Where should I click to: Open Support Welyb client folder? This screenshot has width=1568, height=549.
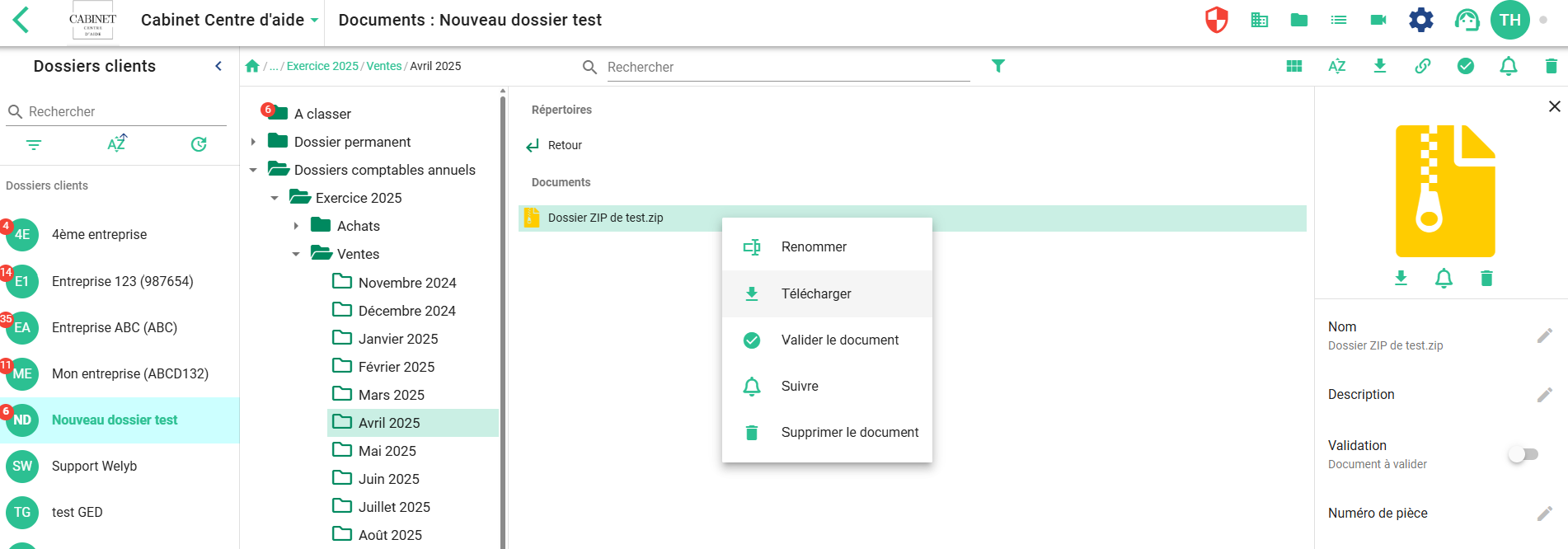pos(120,466)
